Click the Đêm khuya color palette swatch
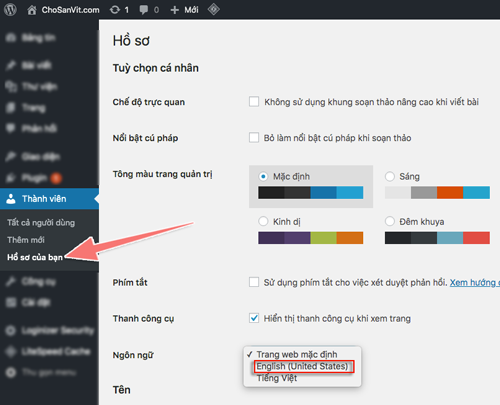 point(437,238)
